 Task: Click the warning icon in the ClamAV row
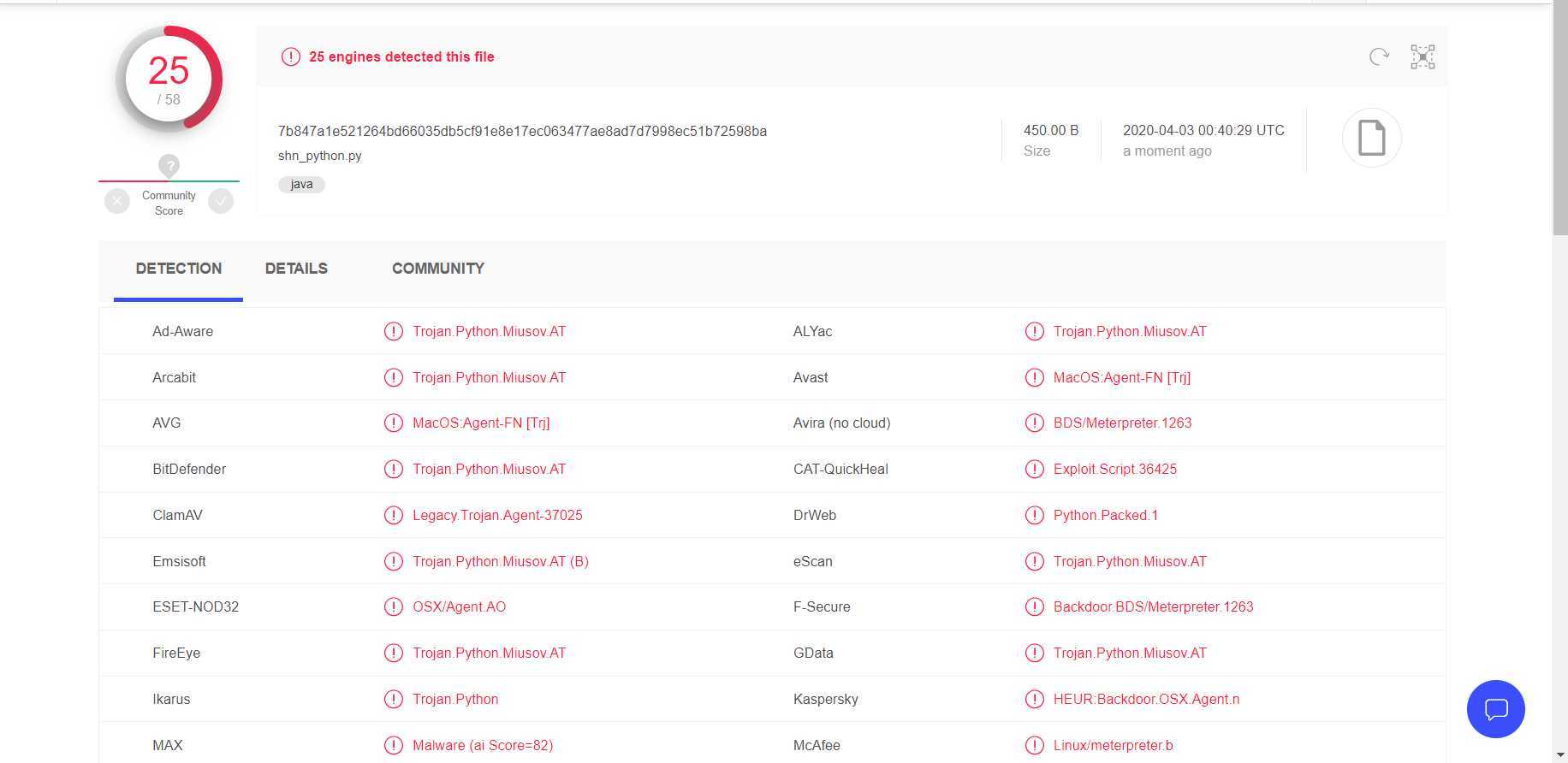pos(393,515)
